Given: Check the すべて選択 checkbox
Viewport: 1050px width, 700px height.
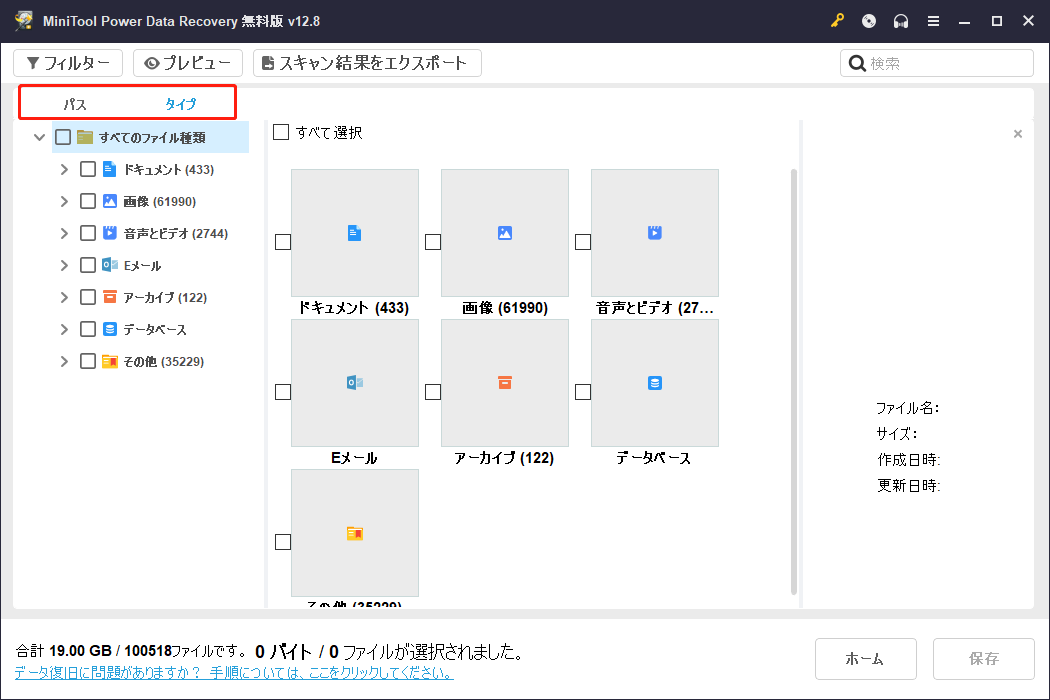Looking at the screenshot, I should pos(281,131).
